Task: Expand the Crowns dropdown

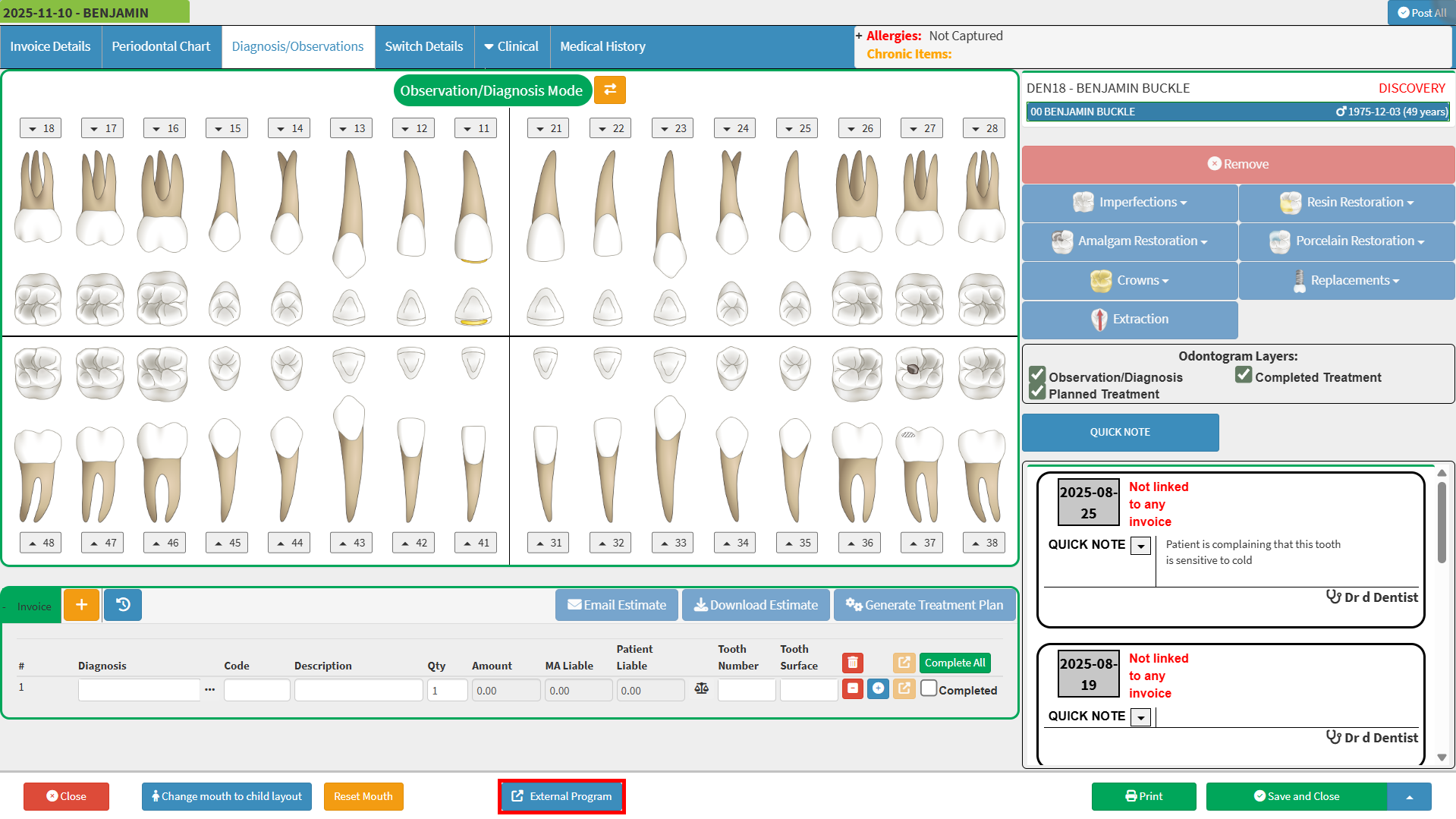Action: pos(1130,281)
